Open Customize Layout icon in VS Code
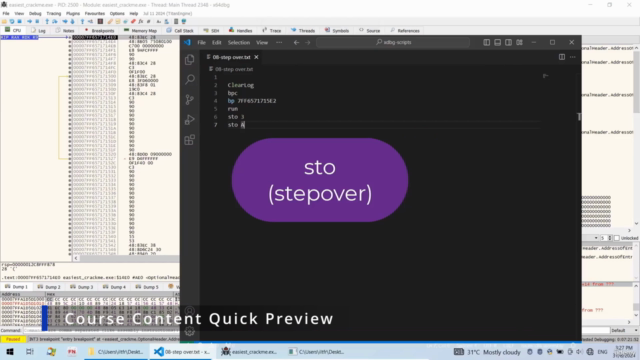 pyautogui.click(x=519, y=42)
